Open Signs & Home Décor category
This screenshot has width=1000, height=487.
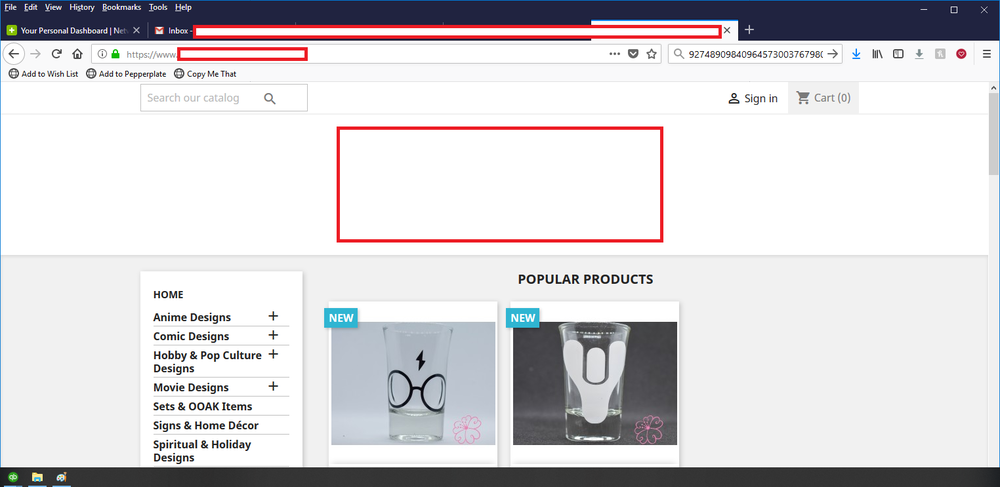tap(206, 425)
